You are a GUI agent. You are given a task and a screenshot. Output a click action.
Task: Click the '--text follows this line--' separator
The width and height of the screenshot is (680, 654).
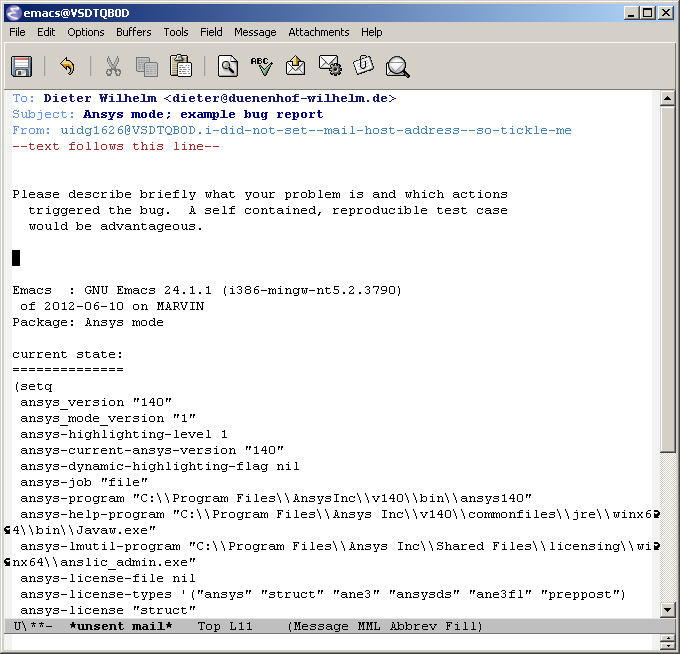pyautogui.click(x=116, y=147)
